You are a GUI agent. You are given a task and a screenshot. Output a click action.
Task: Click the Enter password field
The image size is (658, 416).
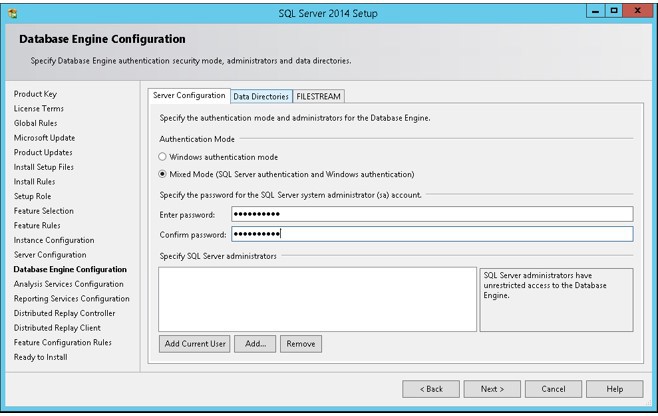pyautogui.click(x=432, y=214)
